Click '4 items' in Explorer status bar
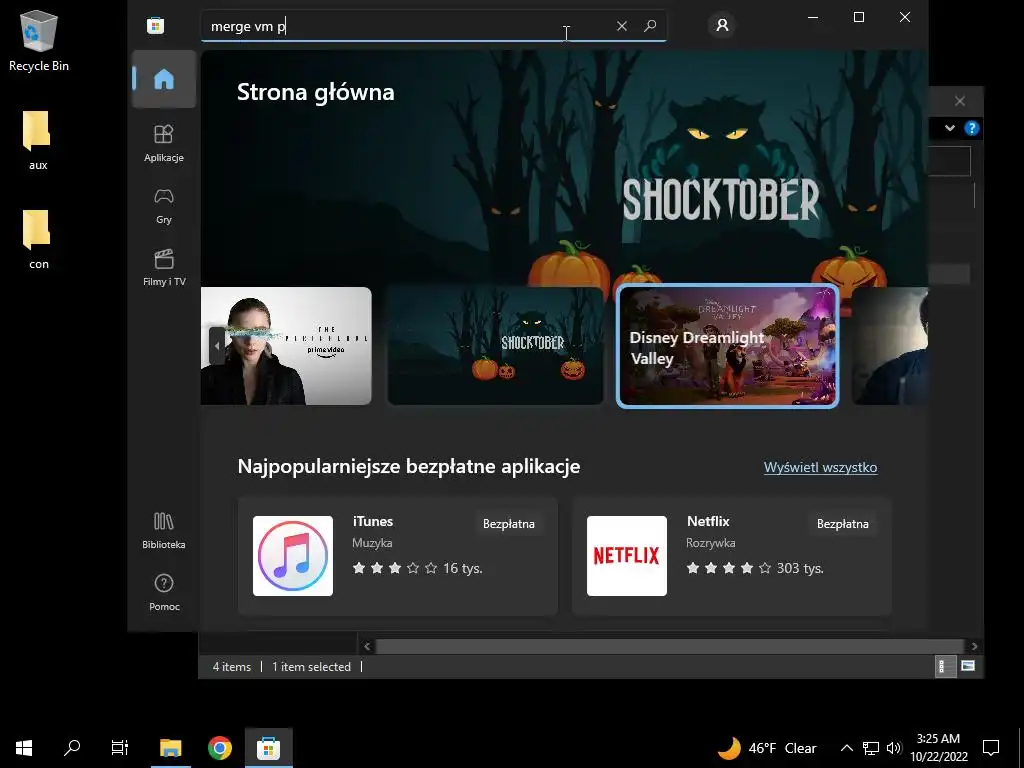The image size is (1024, 768). tap(232, 667)
